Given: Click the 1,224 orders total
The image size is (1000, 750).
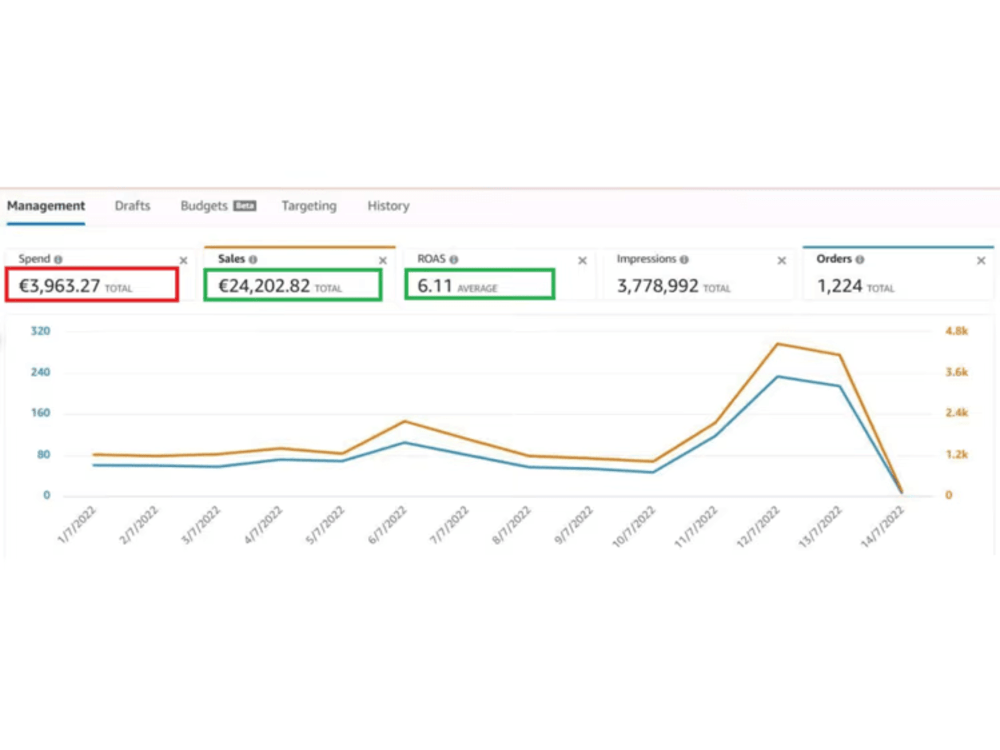Looking at the screenshot, I should click(x=840, y=286).
